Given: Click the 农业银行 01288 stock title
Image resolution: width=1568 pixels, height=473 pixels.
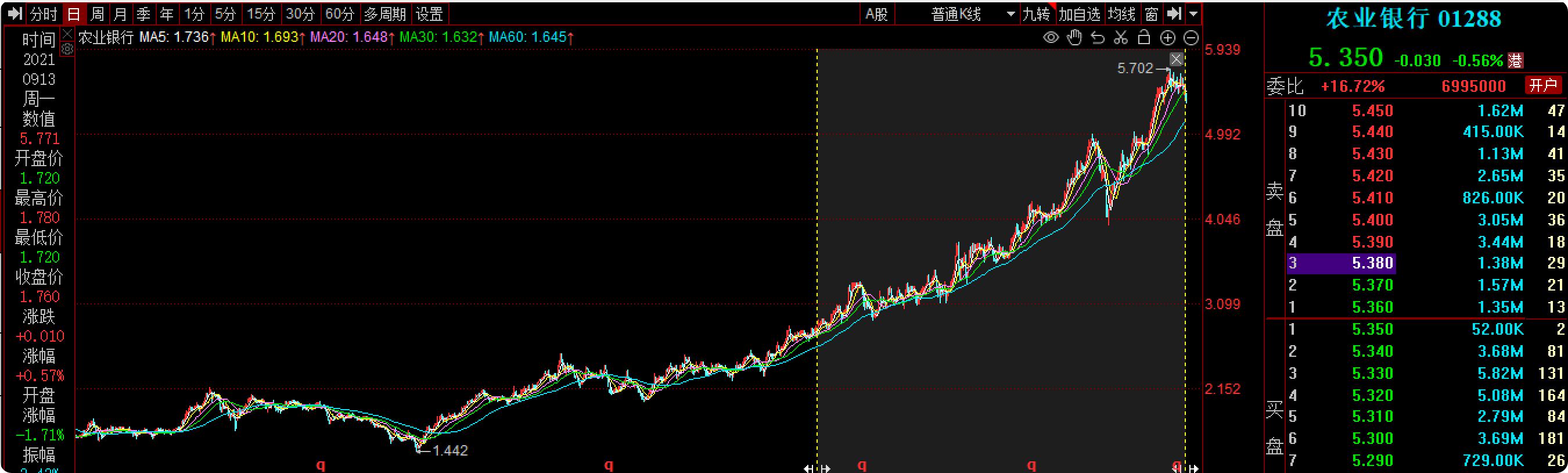Looking at the screenshot, I should coord(1414,19).
